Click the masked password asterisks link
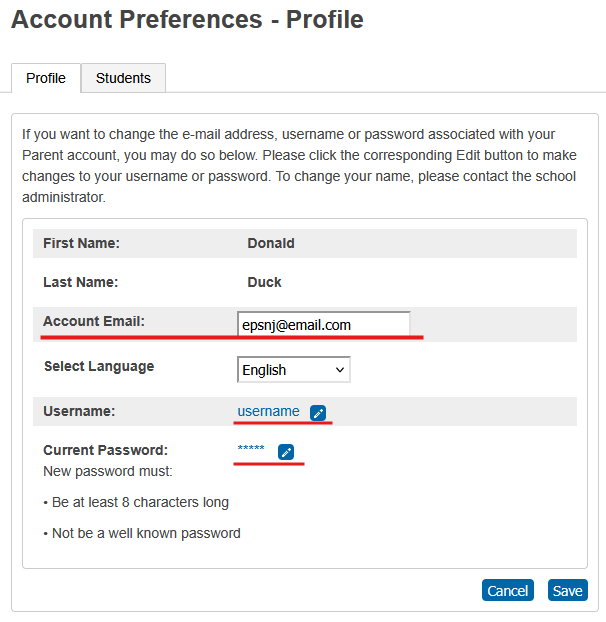Image resolution: width=606 pixels, height=622 pixels. 251,448
